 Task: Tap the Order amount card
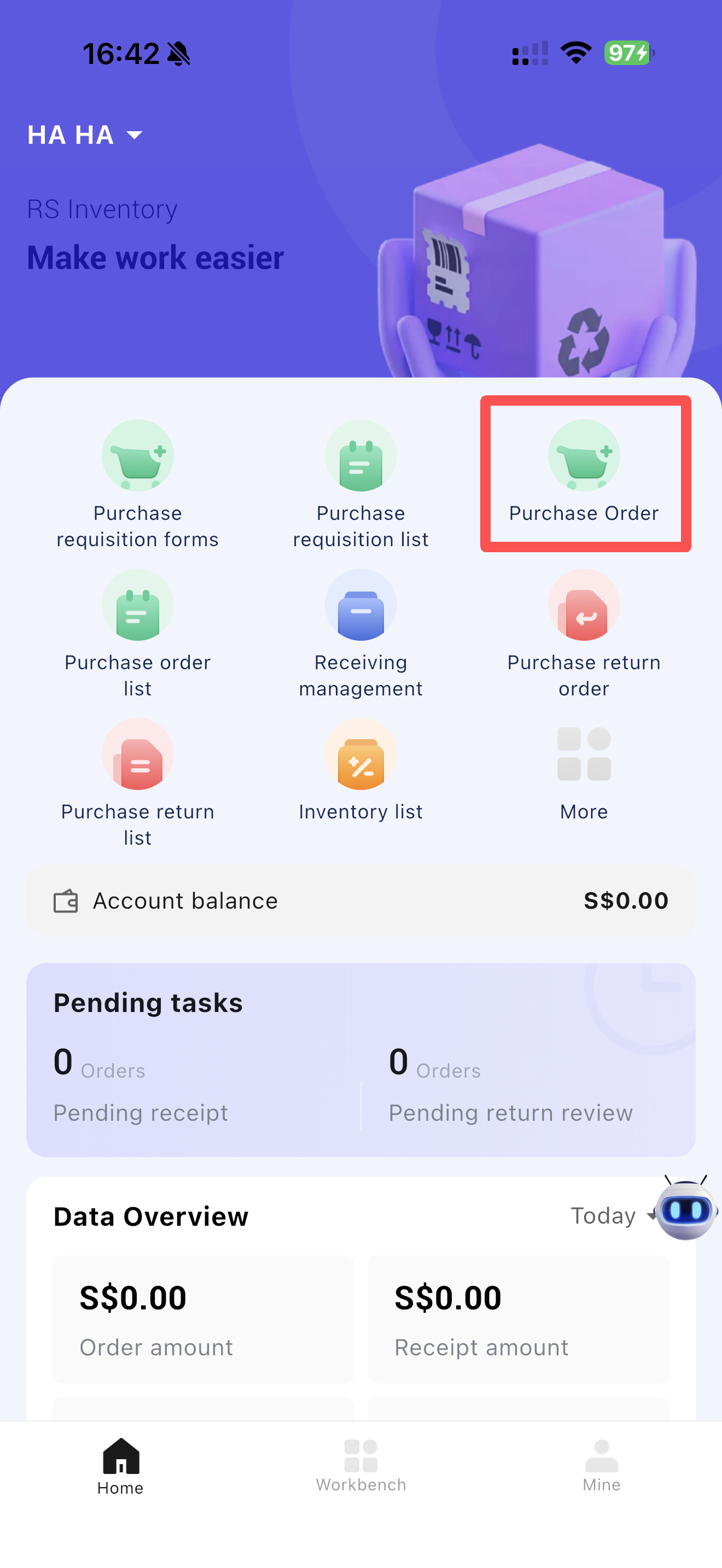(x=203, y=1319)
